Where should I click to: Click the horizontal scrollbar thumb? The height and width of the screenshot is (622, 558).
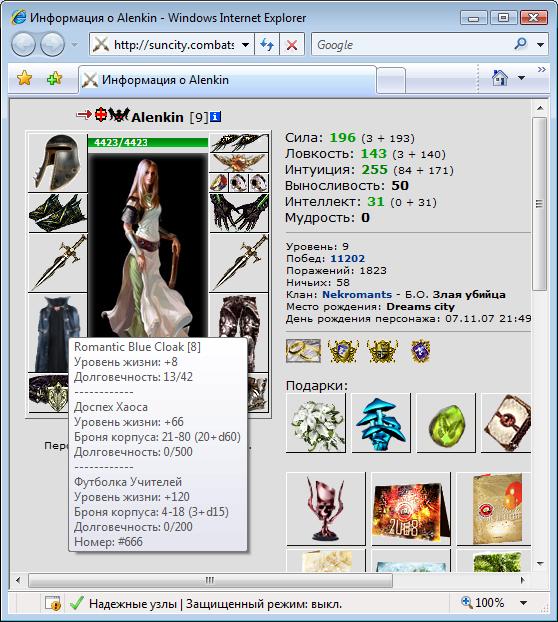(210, 580)
